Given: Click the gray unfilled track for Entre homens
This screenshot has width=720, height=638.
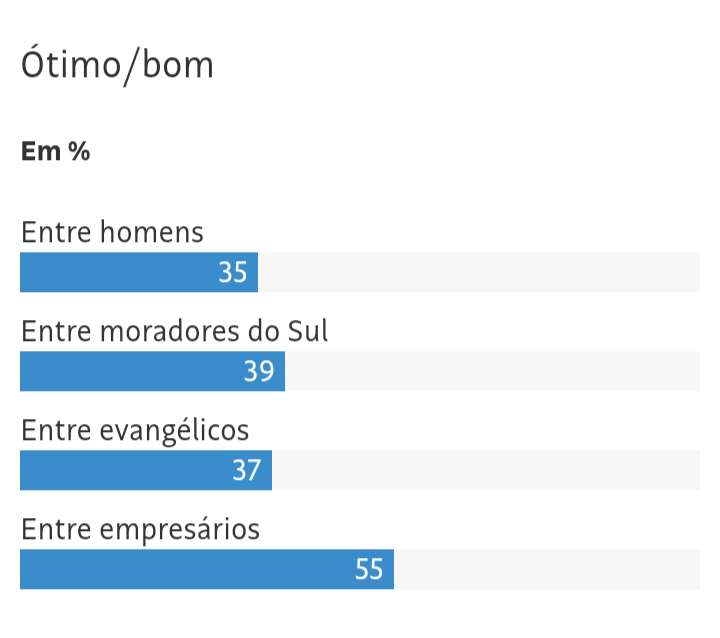Looking at the screenshot, I should pos(478,272).
